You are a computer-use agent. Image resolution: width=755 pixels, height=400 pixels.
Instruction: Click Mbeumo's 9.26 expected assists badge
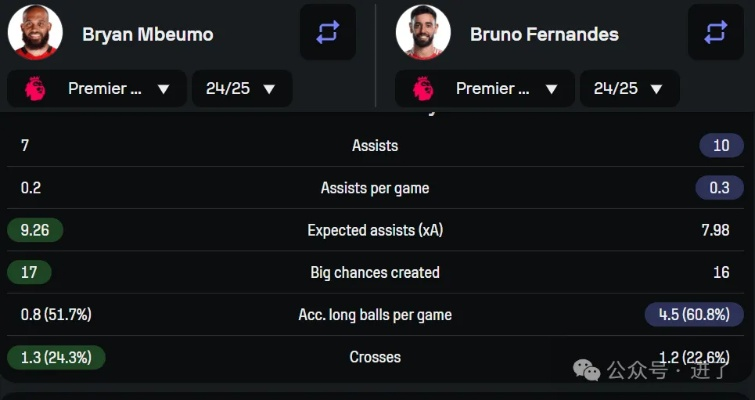tap(35, 230)
